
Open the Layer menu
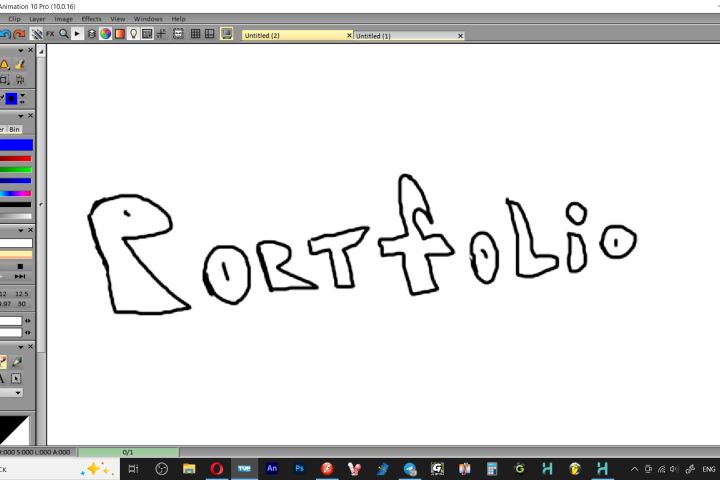(x=37, y=19)
